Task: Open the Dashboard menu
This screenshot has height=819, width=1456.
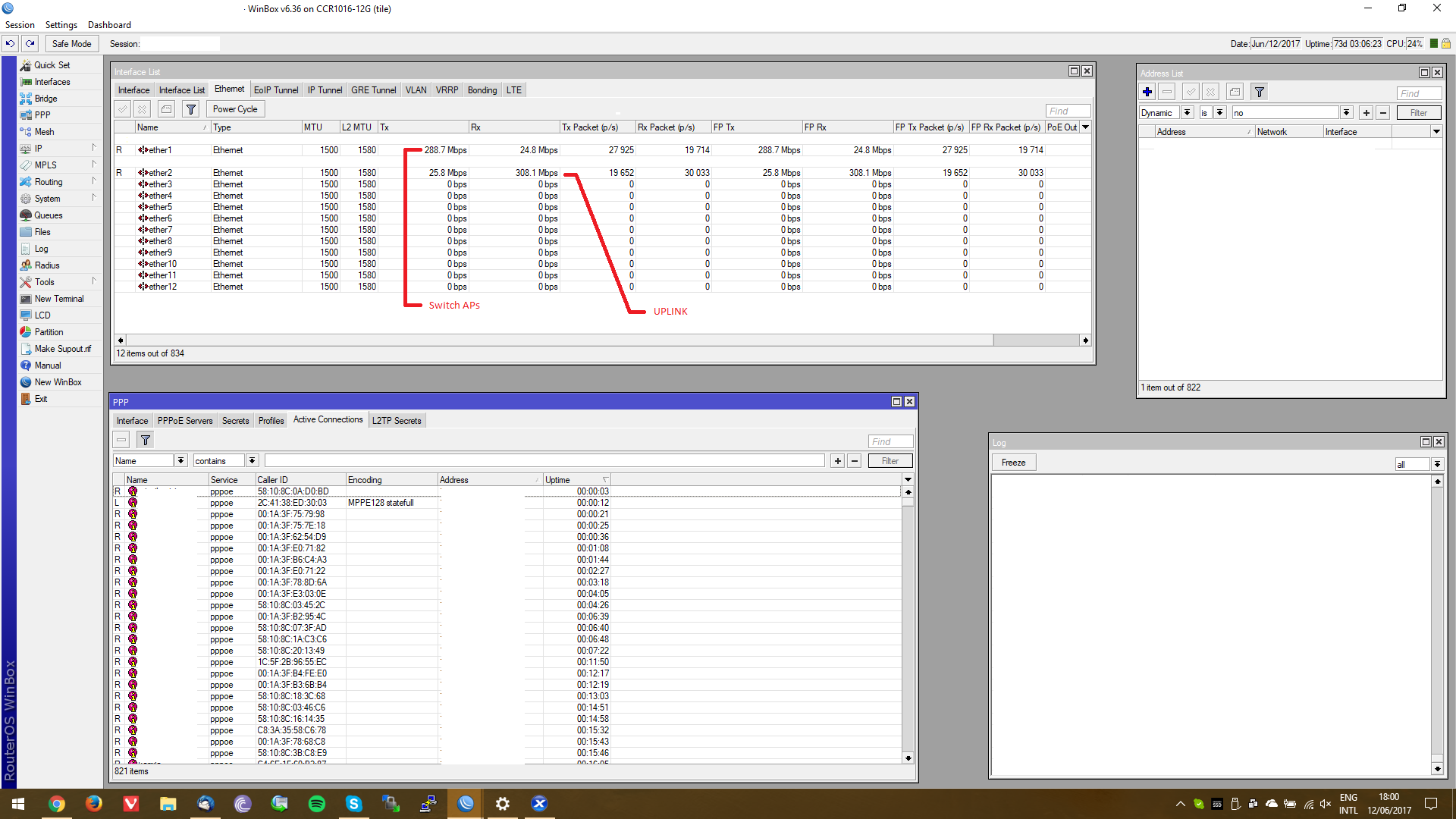Action: [x=109, y=25]
